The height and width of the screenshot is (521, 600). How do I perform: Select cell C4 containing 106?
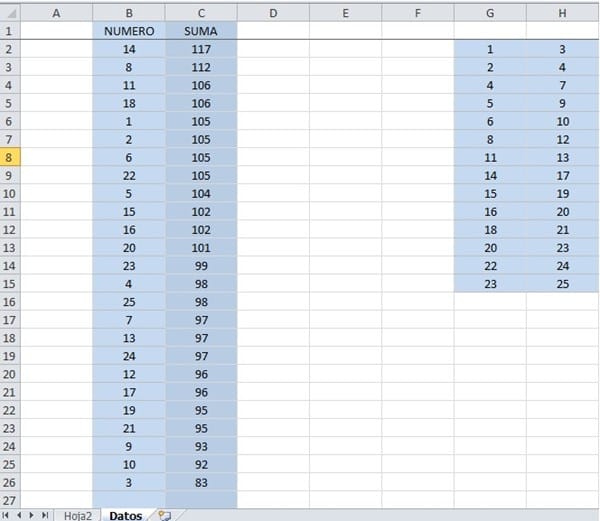click(x=201, y=85)
